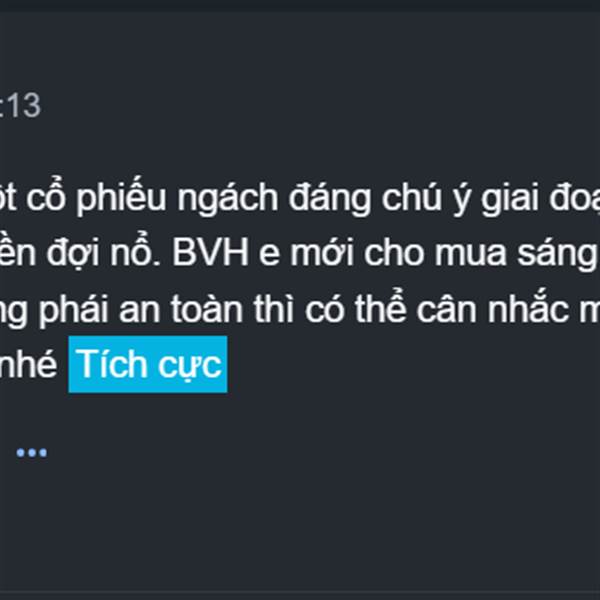Click the word "phiếu" in the first line
This screenshot has width=600, height=600.
121,198
